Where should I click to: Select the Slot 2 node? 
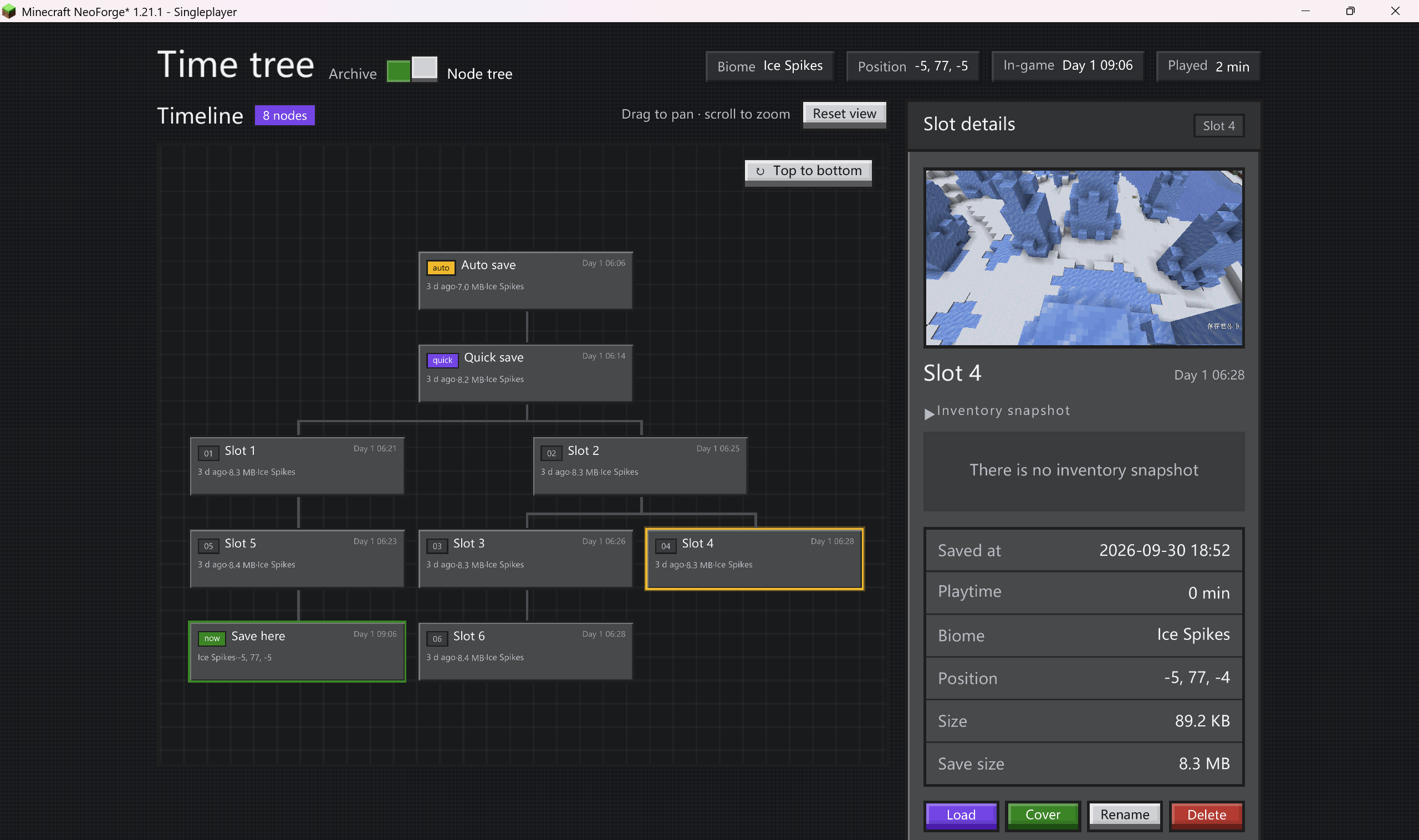(x=640, y=466)
